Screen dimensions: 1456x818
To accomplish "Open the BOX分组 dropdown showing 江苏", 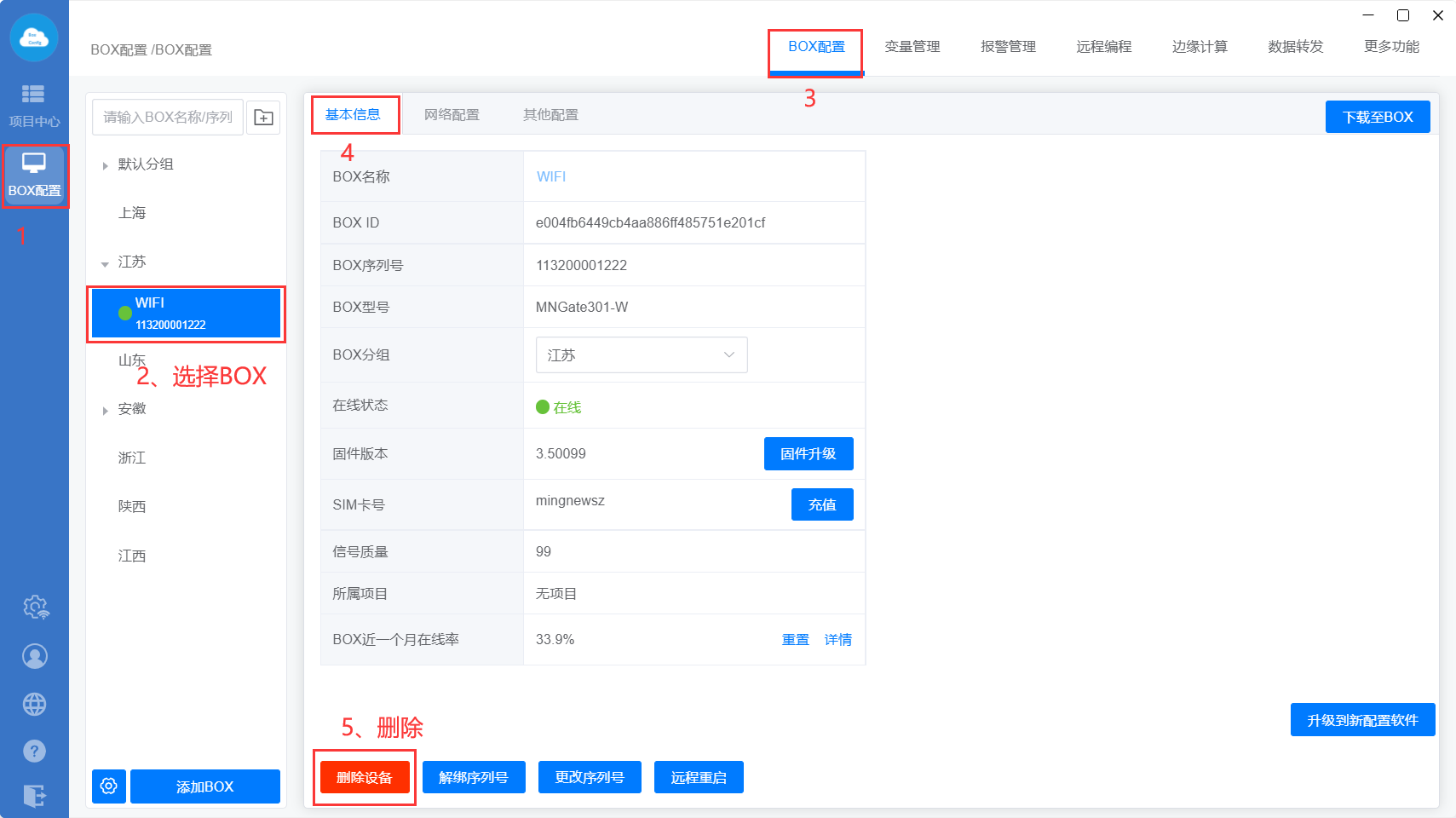I will [x=641, y=355].
